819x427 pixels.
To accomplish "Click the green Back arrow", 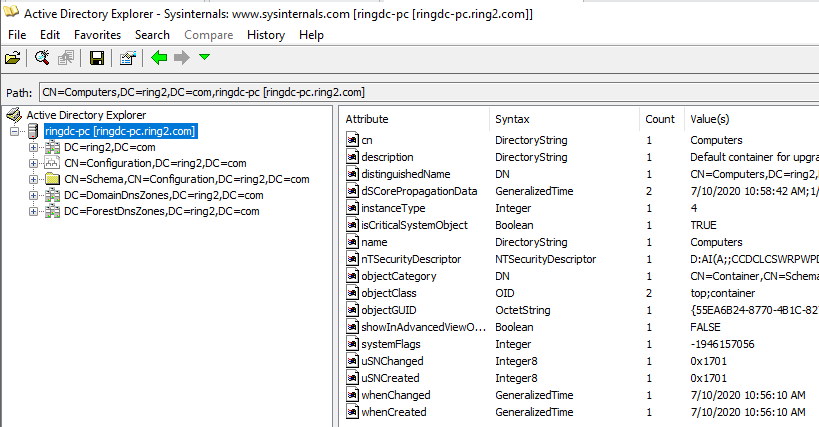I will (159, 59).
